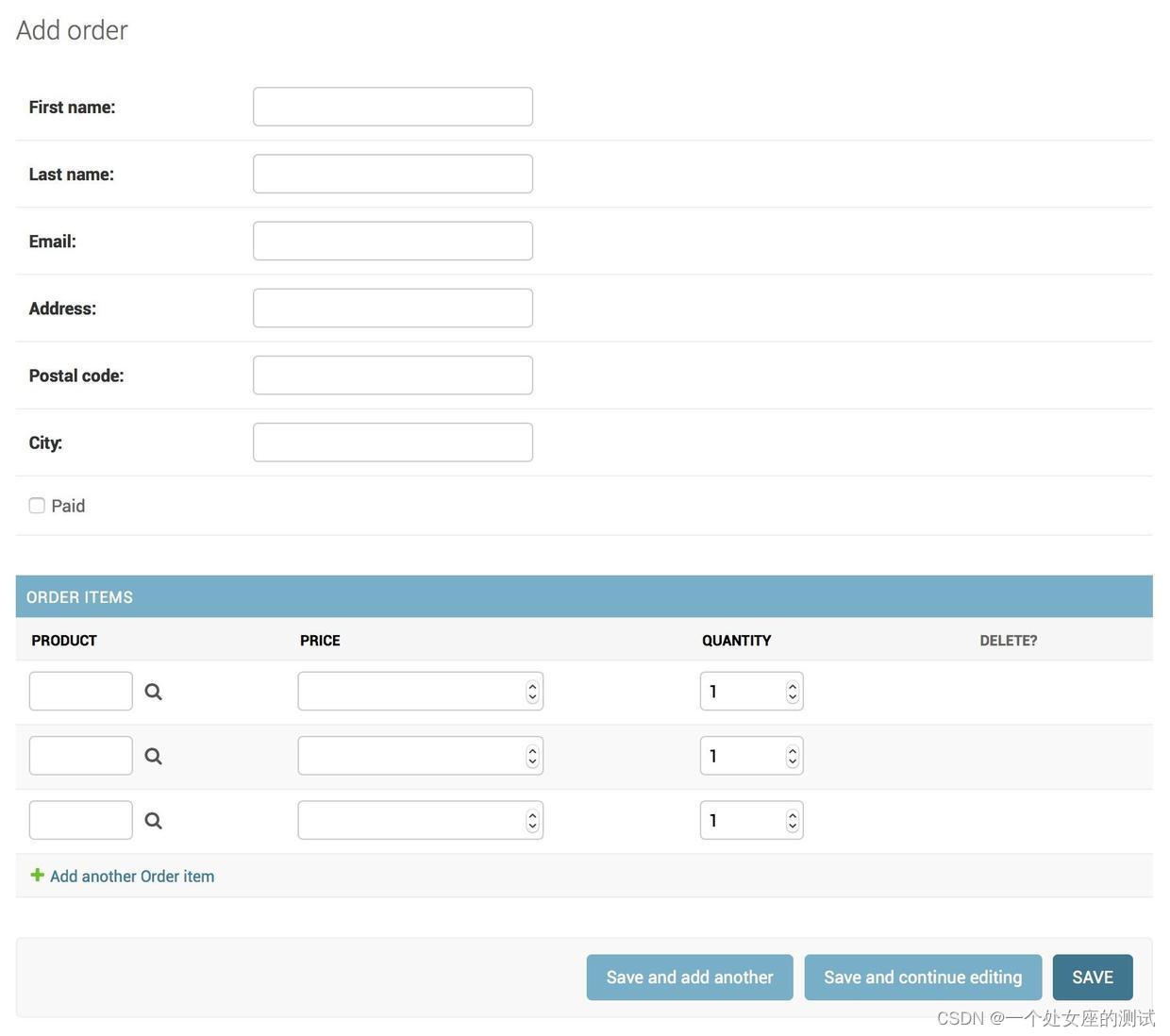Click the first row Price stepper arrows
This screenshot has height=1036, width=1170.
coord(532,692)
